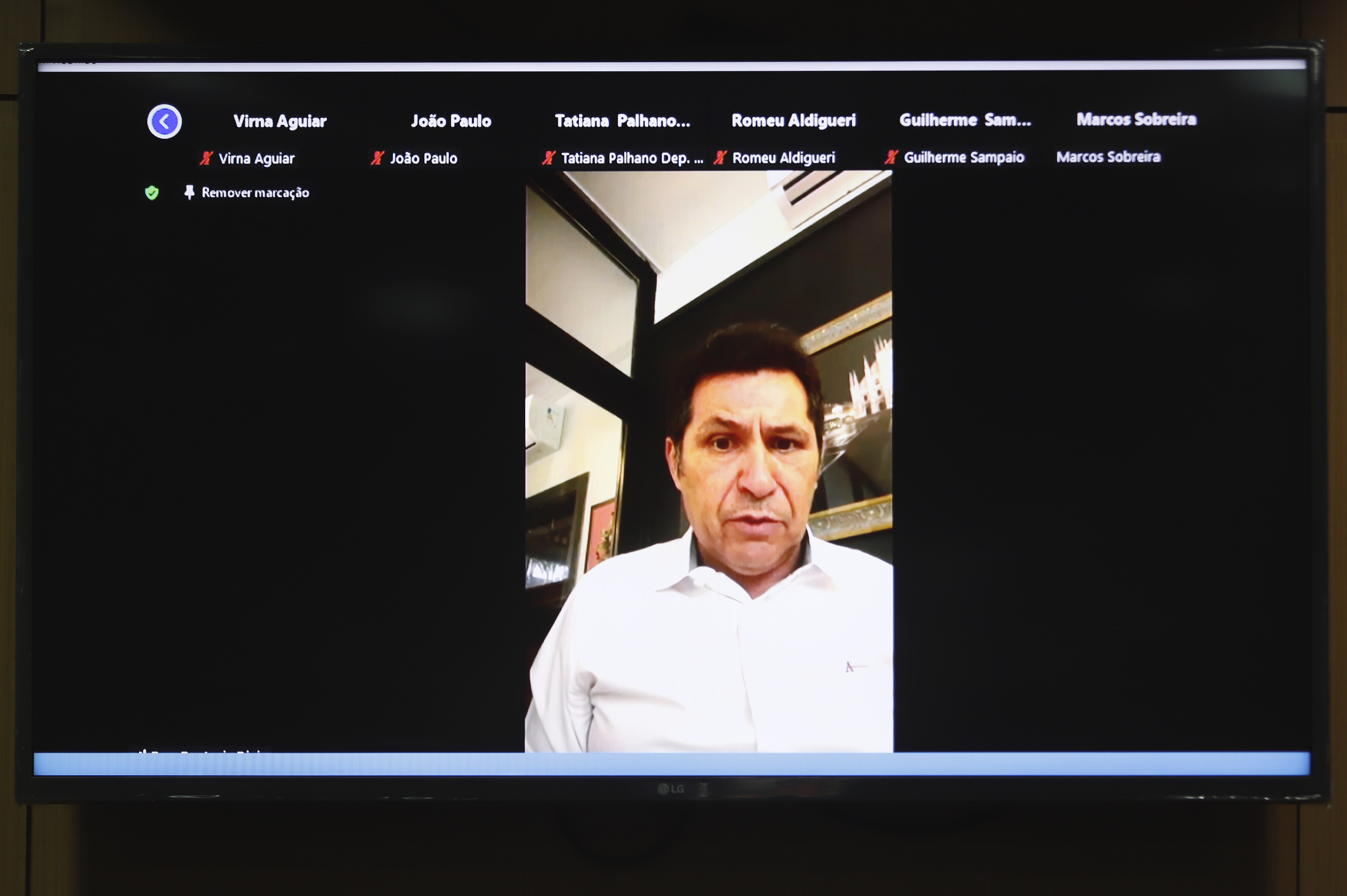Select the Romeu Aldigueri participant tile
Screen dimensions: 1347x896
pos(794,120)
